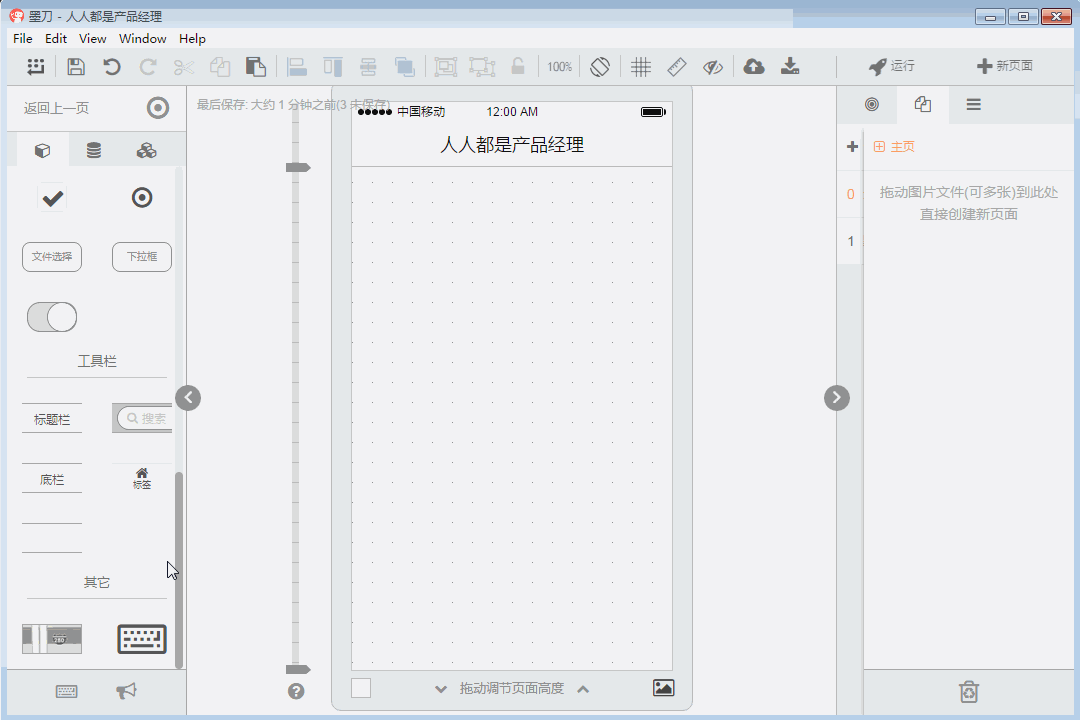The height and width of the screenshot is (720, 1080).
Task: Click the 下拉框 dropdown widget
Action: (142, 257)
